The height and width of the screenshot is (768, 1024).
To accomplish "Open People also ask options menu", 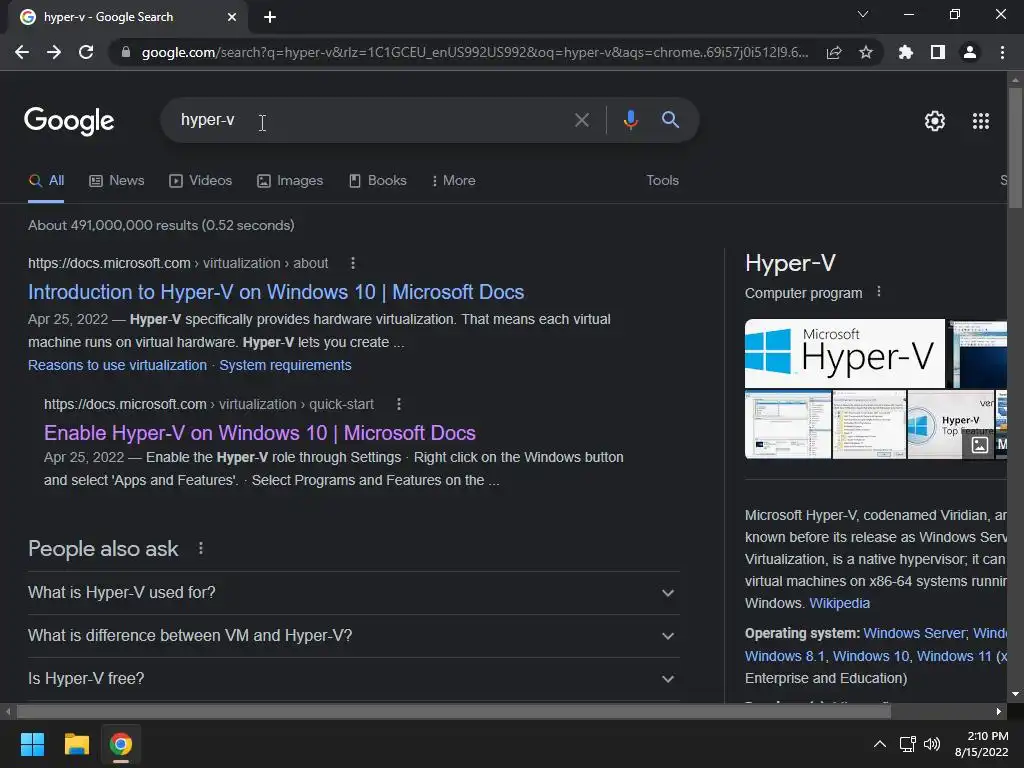I will [200, 549].
